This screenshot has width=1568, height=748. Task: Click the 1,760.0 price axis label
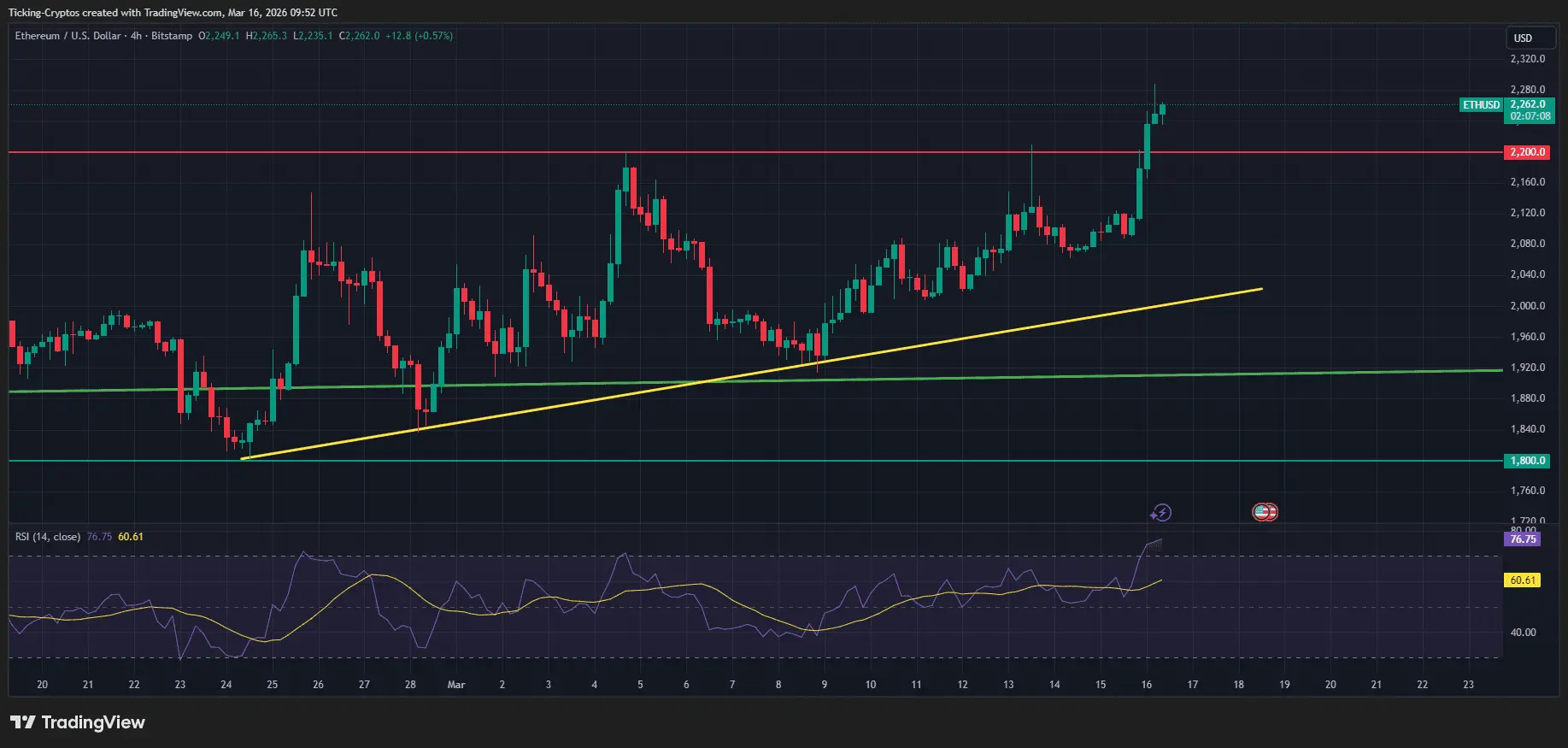point(1528,491)
